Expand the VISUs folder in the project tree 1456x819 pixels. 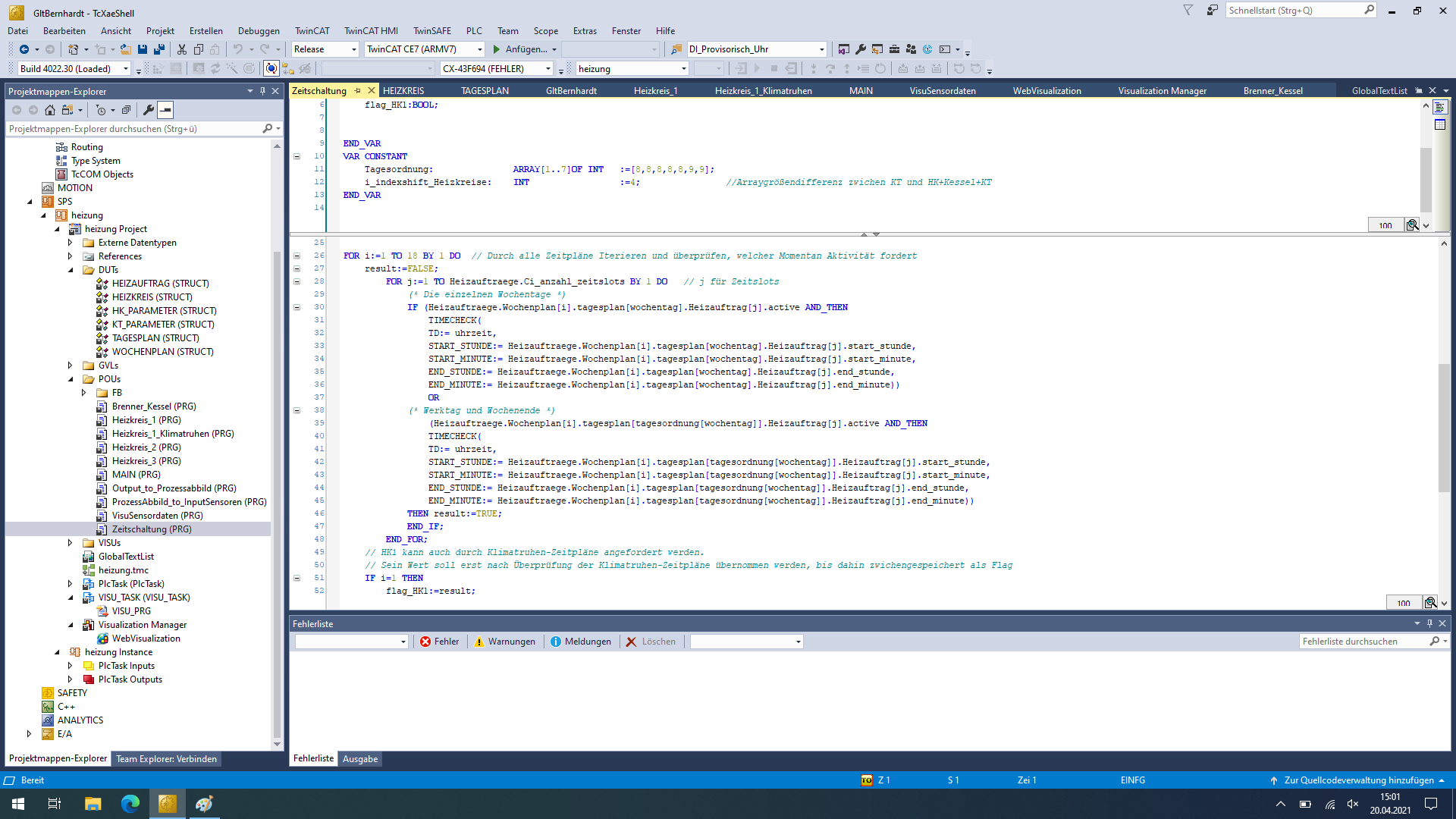(70, 543)
